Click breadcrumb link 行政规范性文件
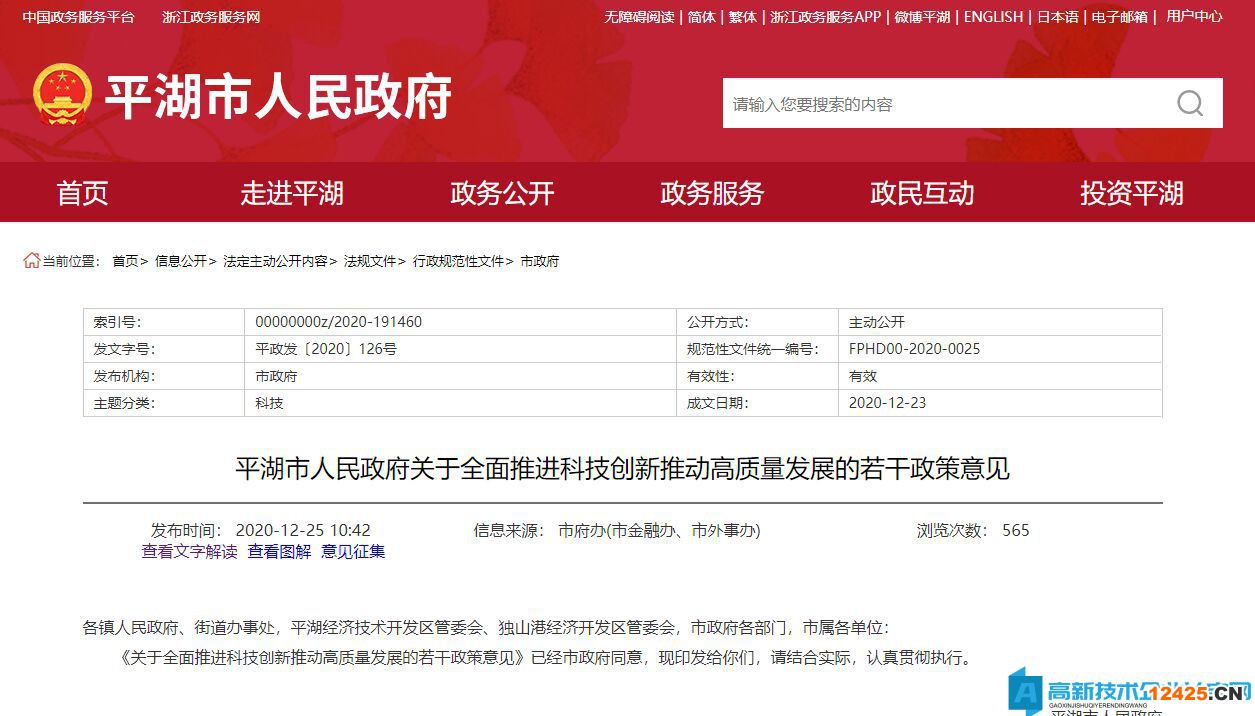1255x716 pixels. click(458, 260)
